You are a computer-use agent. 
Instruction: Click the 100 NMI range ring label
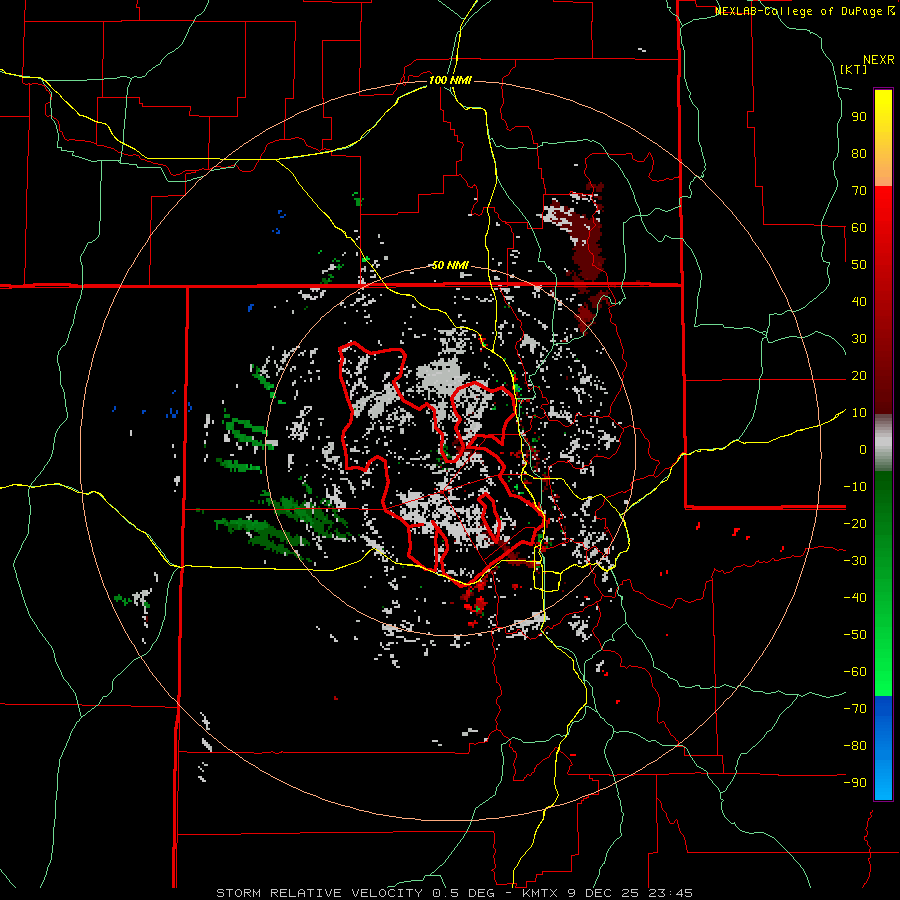(450, 80)
